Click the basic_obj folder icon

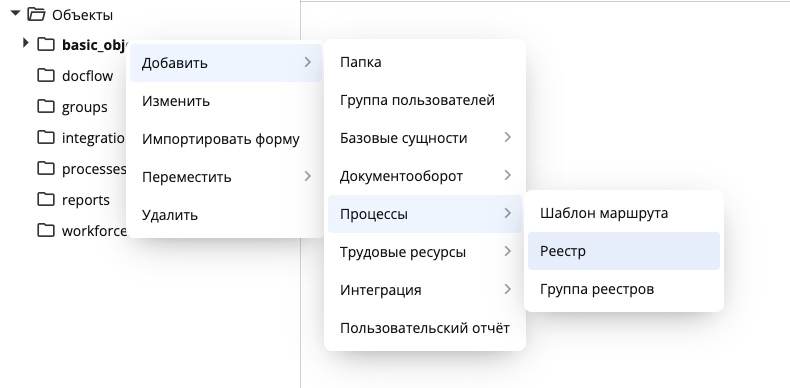[46, 44]
